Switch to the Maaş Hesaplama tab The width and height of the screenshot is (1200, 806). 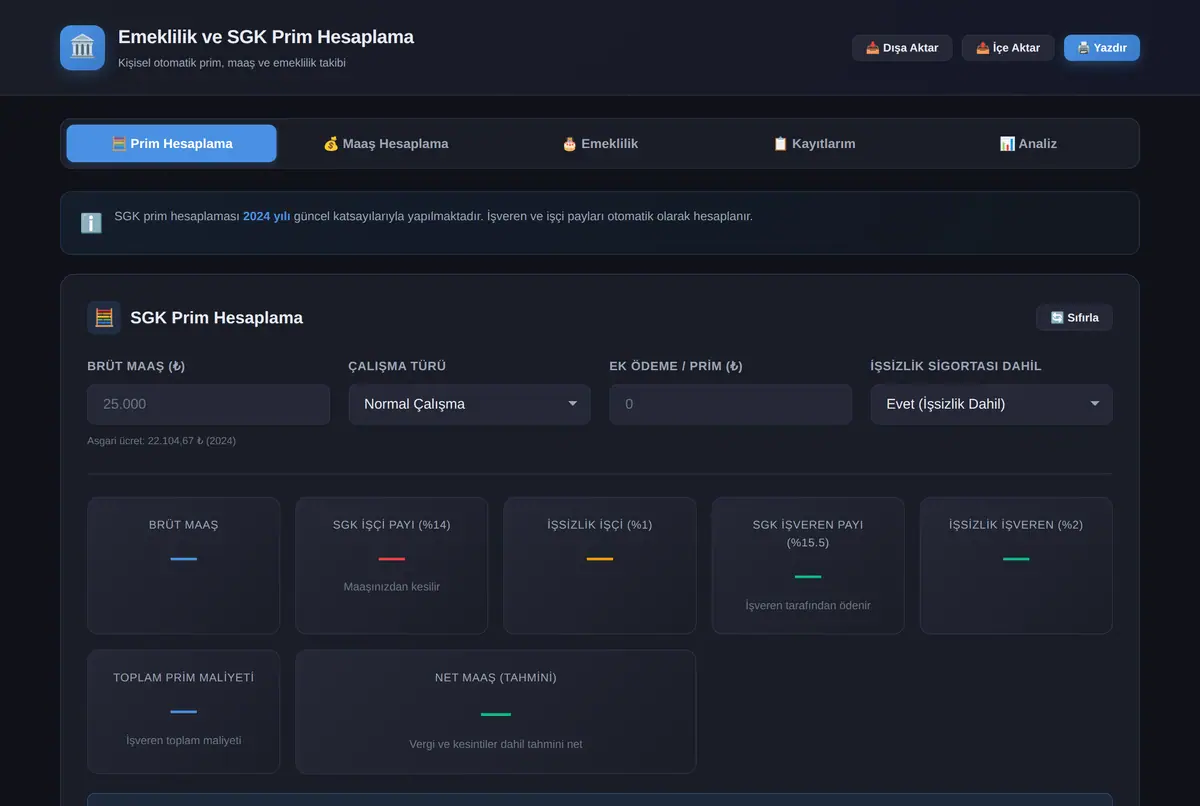(386, 143)
